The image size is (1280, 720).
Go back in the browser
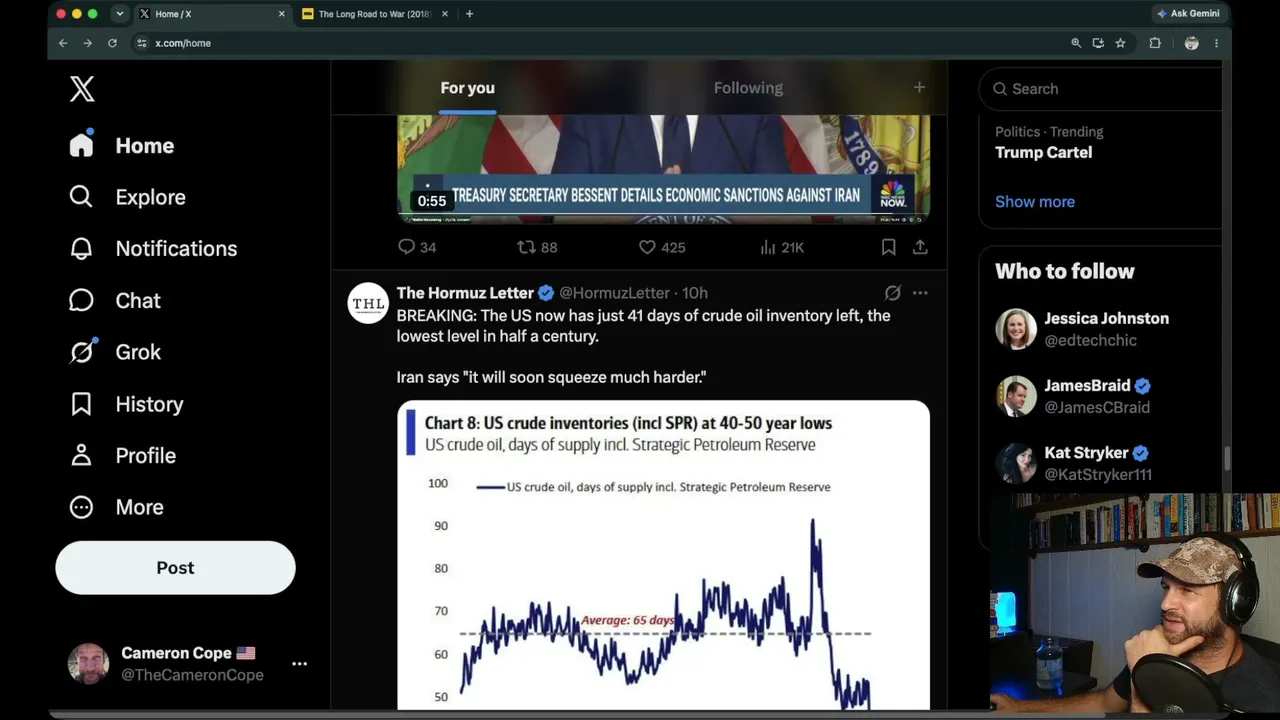tap(63, 43)
